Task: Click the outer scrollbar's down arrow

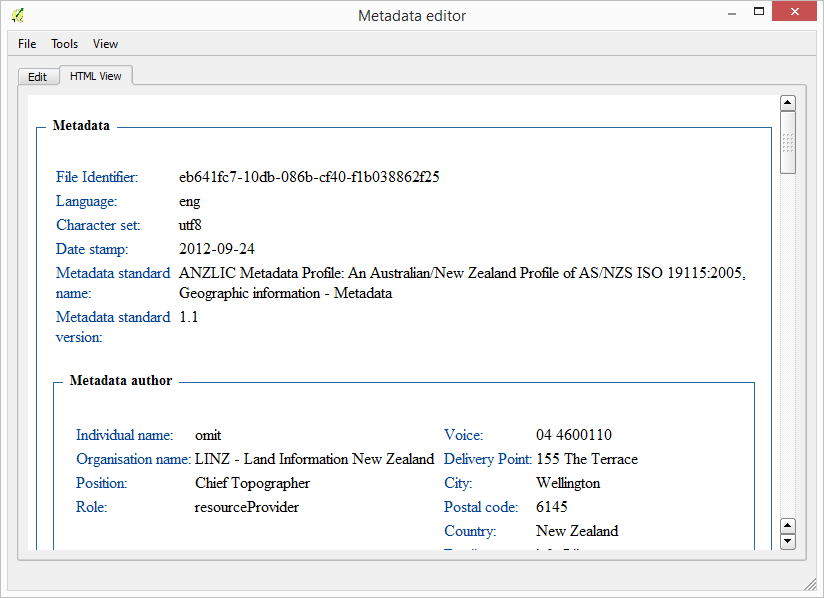Action: (788, 539)
